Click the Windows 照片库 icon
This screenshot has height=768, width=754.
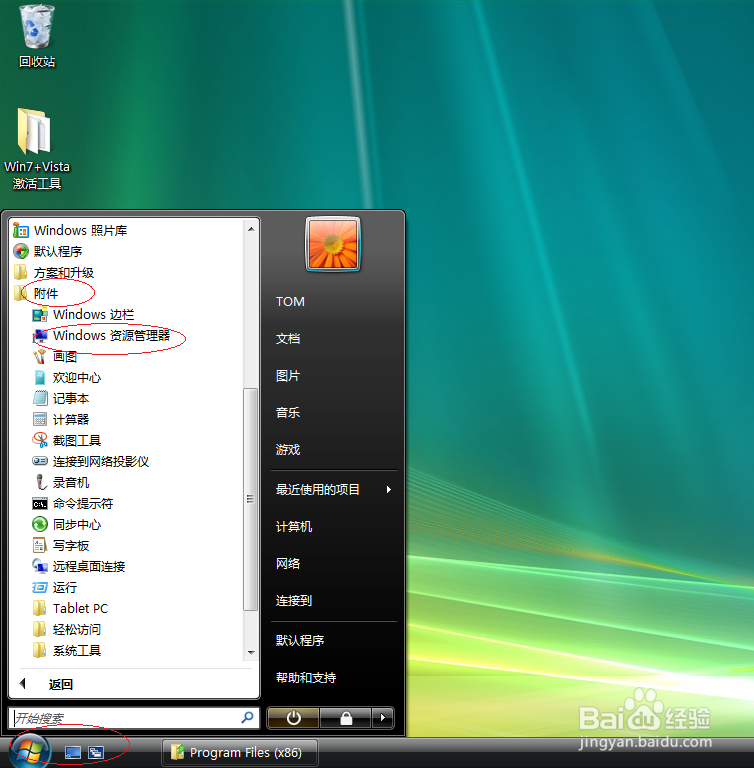tap(21, 230)
